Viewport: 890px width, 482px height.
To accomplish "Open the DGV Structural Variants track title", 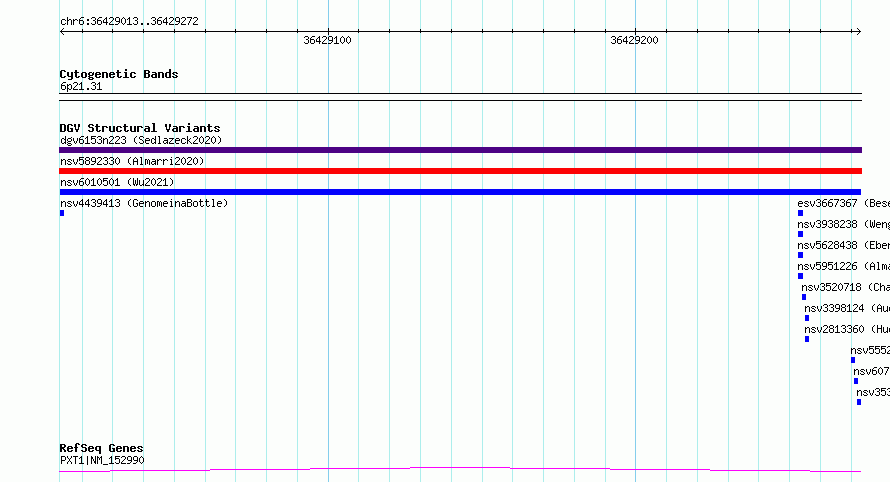I will 140,128.
